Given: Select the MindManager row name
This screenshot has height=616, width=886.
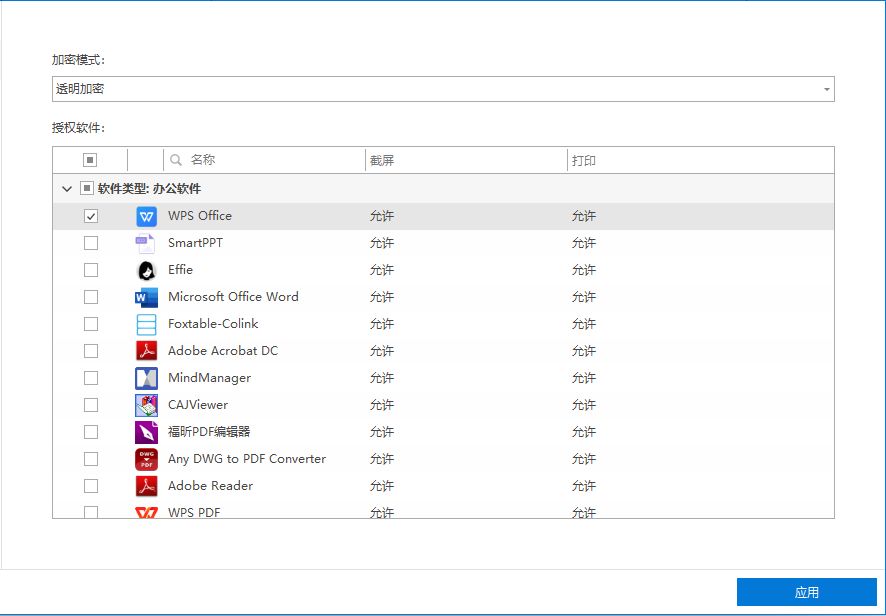Looking at the screenshot, I should pos(210,378).
